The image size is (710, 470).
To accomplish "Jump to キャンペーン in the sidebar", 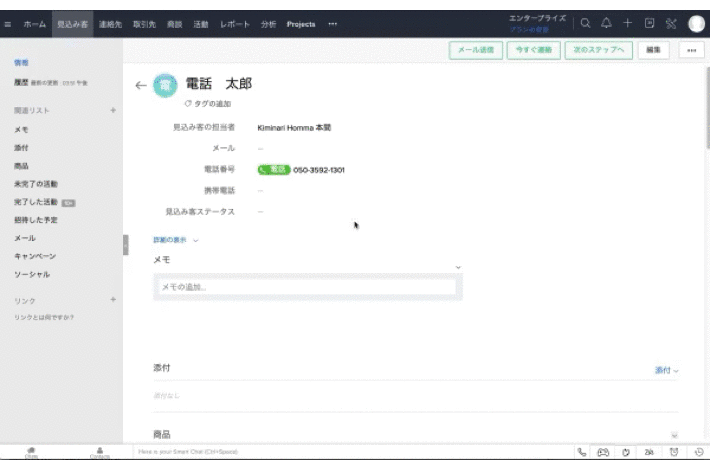I will click(x=35, y=256).
